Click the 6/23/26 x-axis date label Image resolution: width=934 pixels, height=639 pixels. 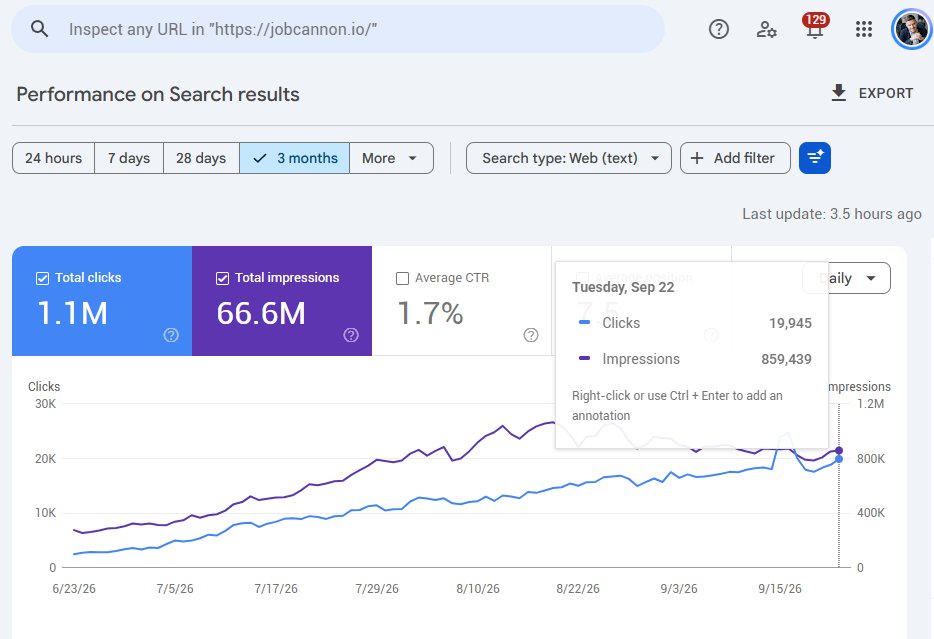click(74, 589)
